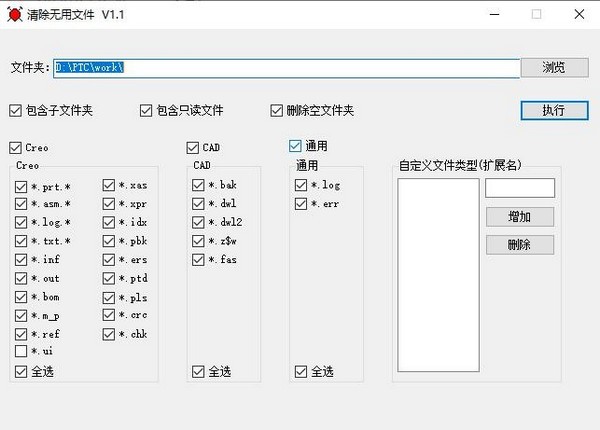The width and height of the screenshot is (600, 430).
Task: Toggle the 包含只读文件 checkbox
Action: pyautogui.click(x=146, y=111)
